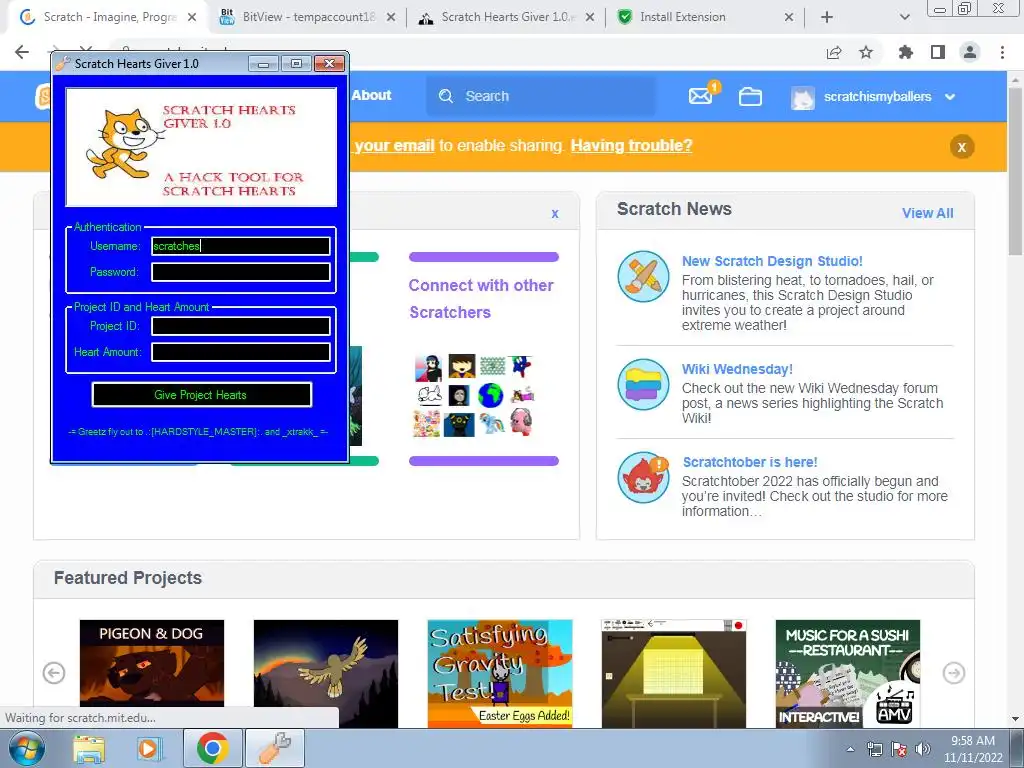Click the Hearts Giver wrench taskbar icon
The image size is (1024, 768).
275,748
